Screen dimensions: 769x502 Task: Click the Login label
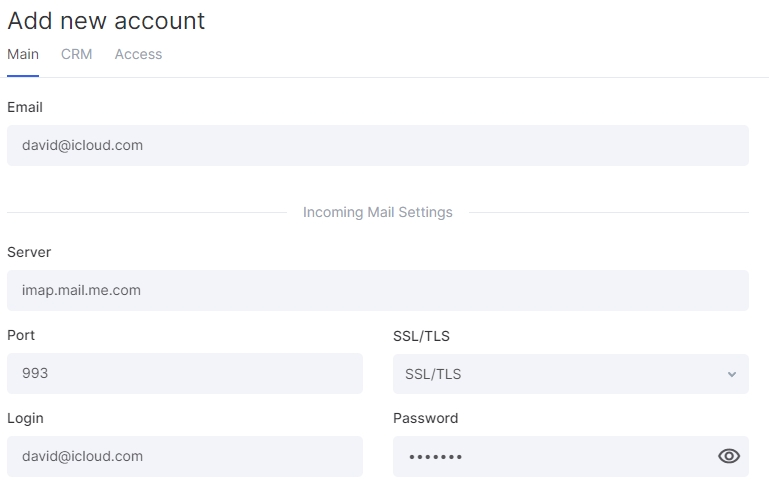(25, 418)
